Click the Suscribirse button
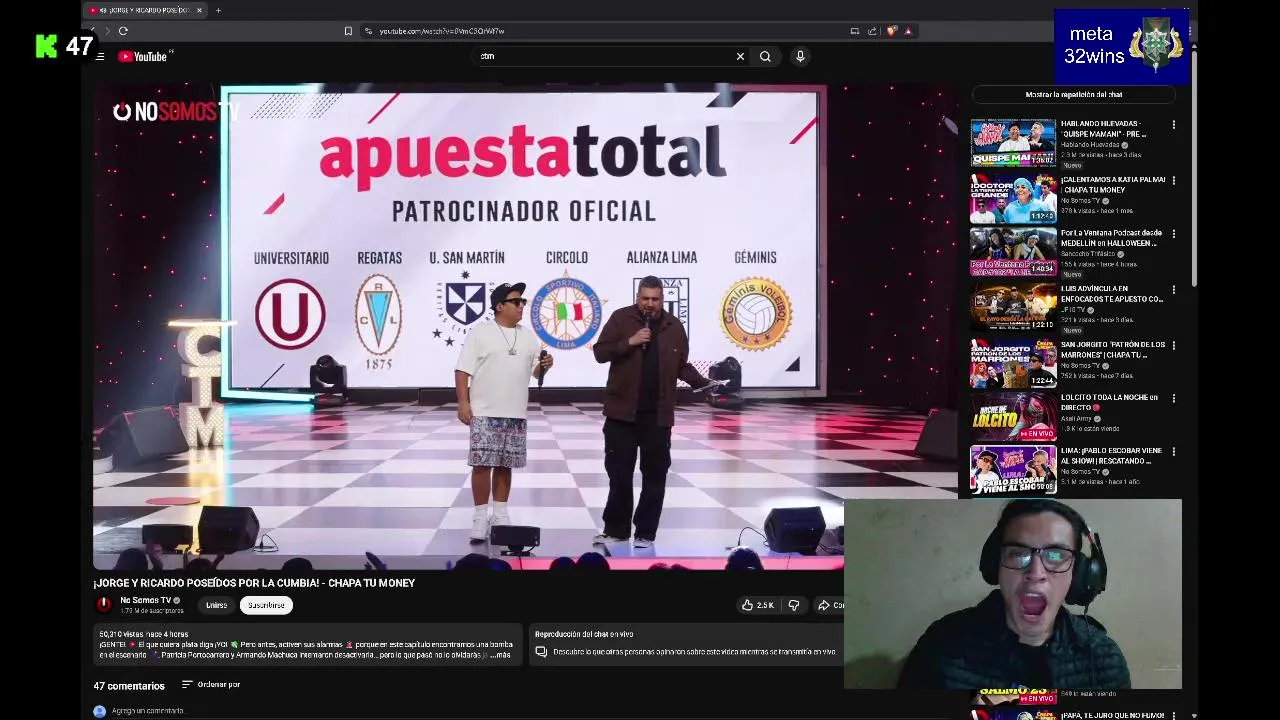 [266, 605]
